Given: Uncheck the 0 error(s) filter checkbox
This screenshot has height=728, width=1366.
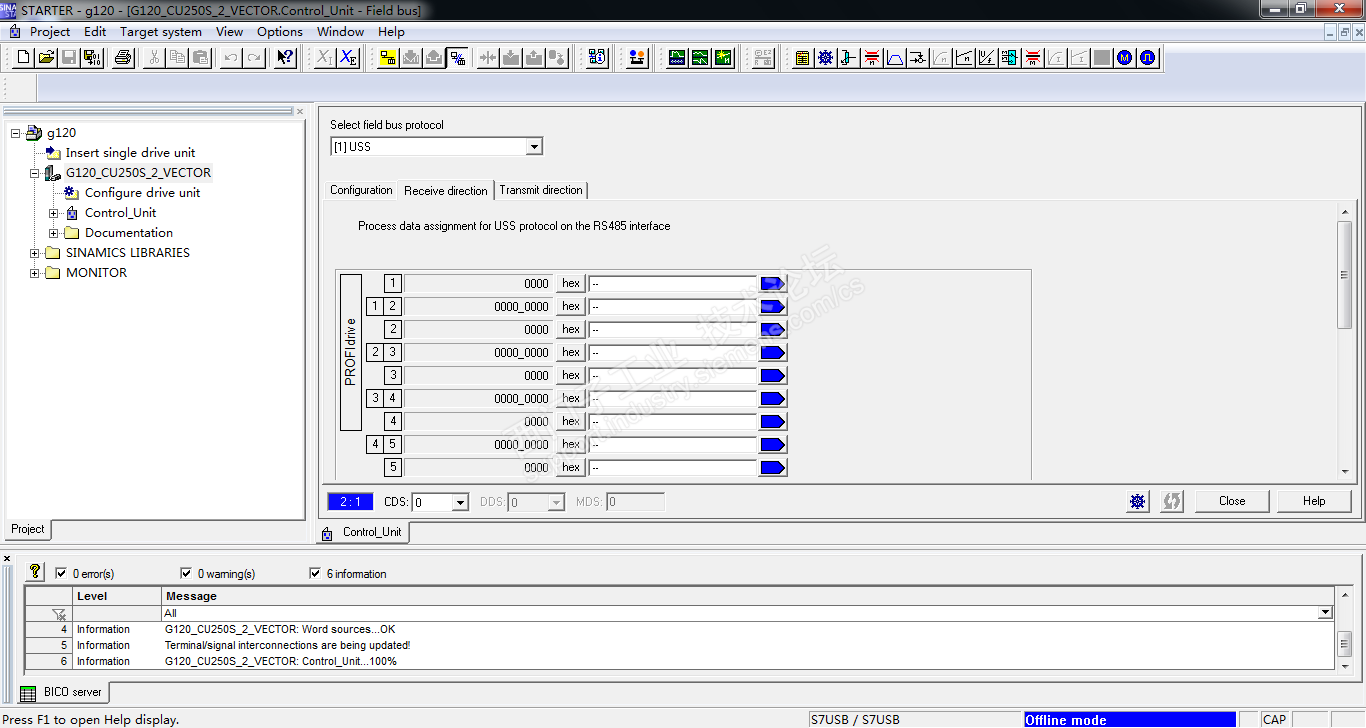Looking at the screenshot, I should click(x=61, y=574).
